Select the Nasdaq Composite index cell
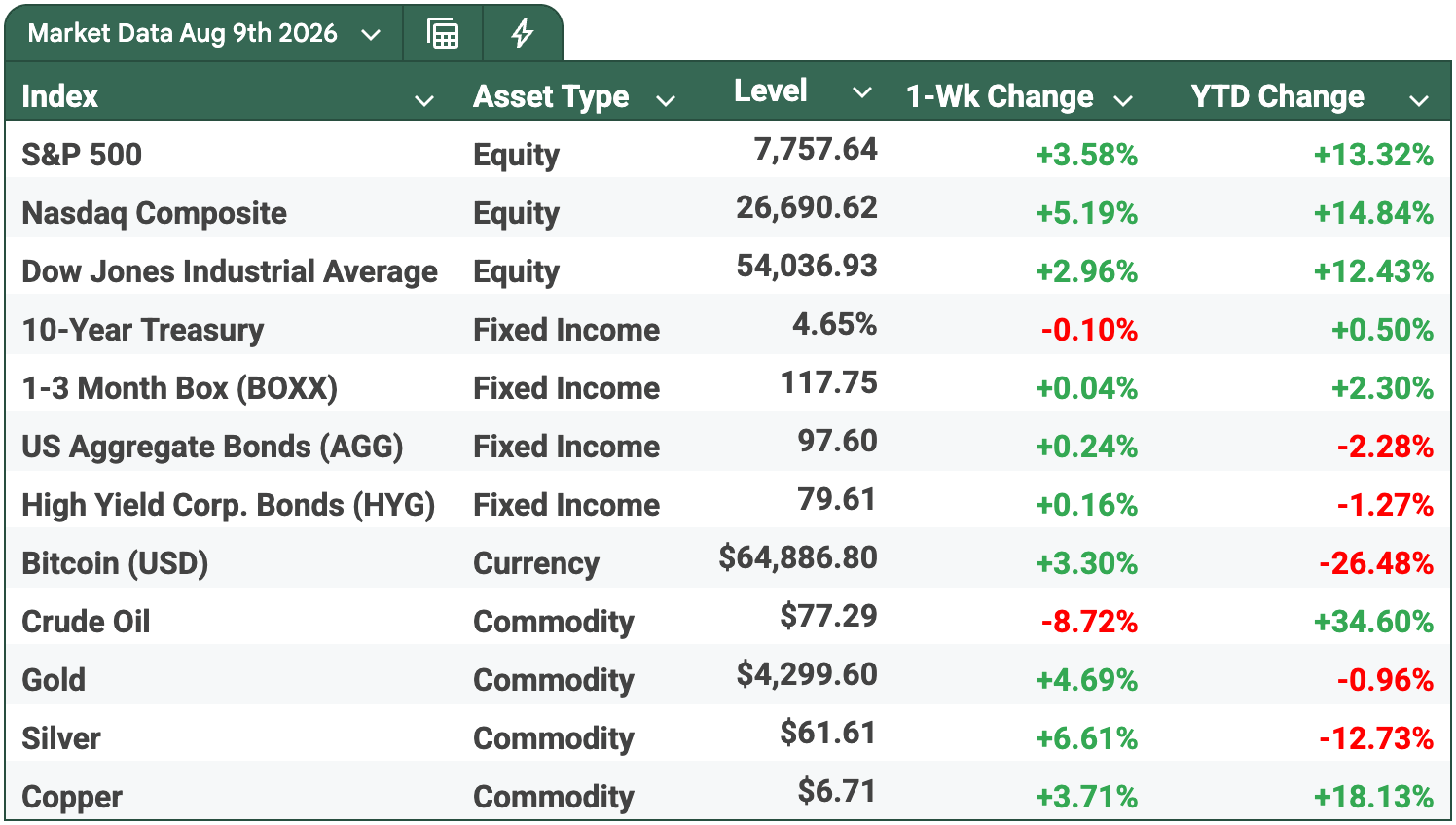The width and height of the screenshot is (1456, 825). [x=155, y=213]
